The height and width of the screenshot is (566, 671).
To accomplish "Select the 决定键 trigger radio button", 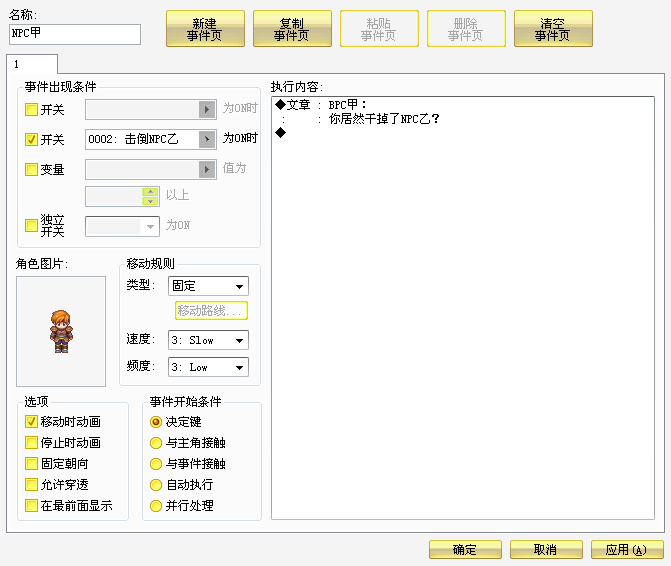I will pyautogui.click(x=156, y=422).
